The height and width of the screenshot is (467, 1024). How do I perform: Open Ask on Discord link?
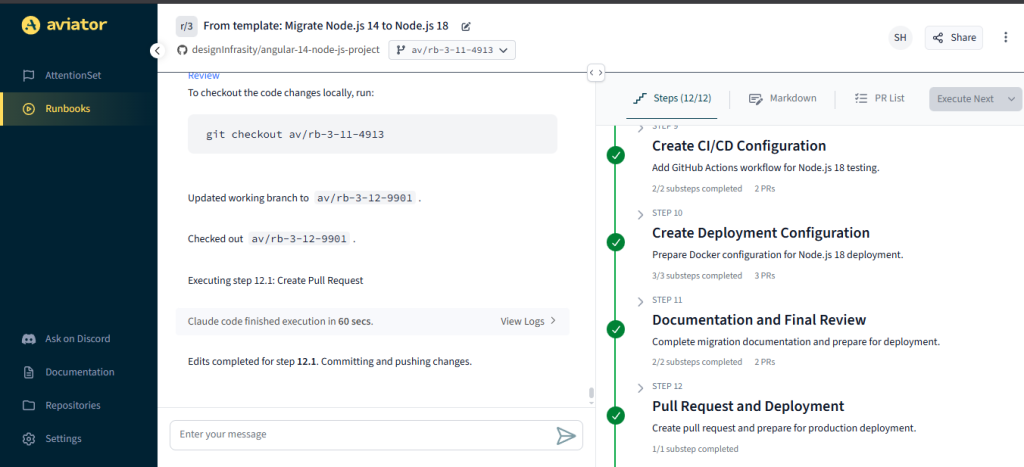[x=77, y=339]
